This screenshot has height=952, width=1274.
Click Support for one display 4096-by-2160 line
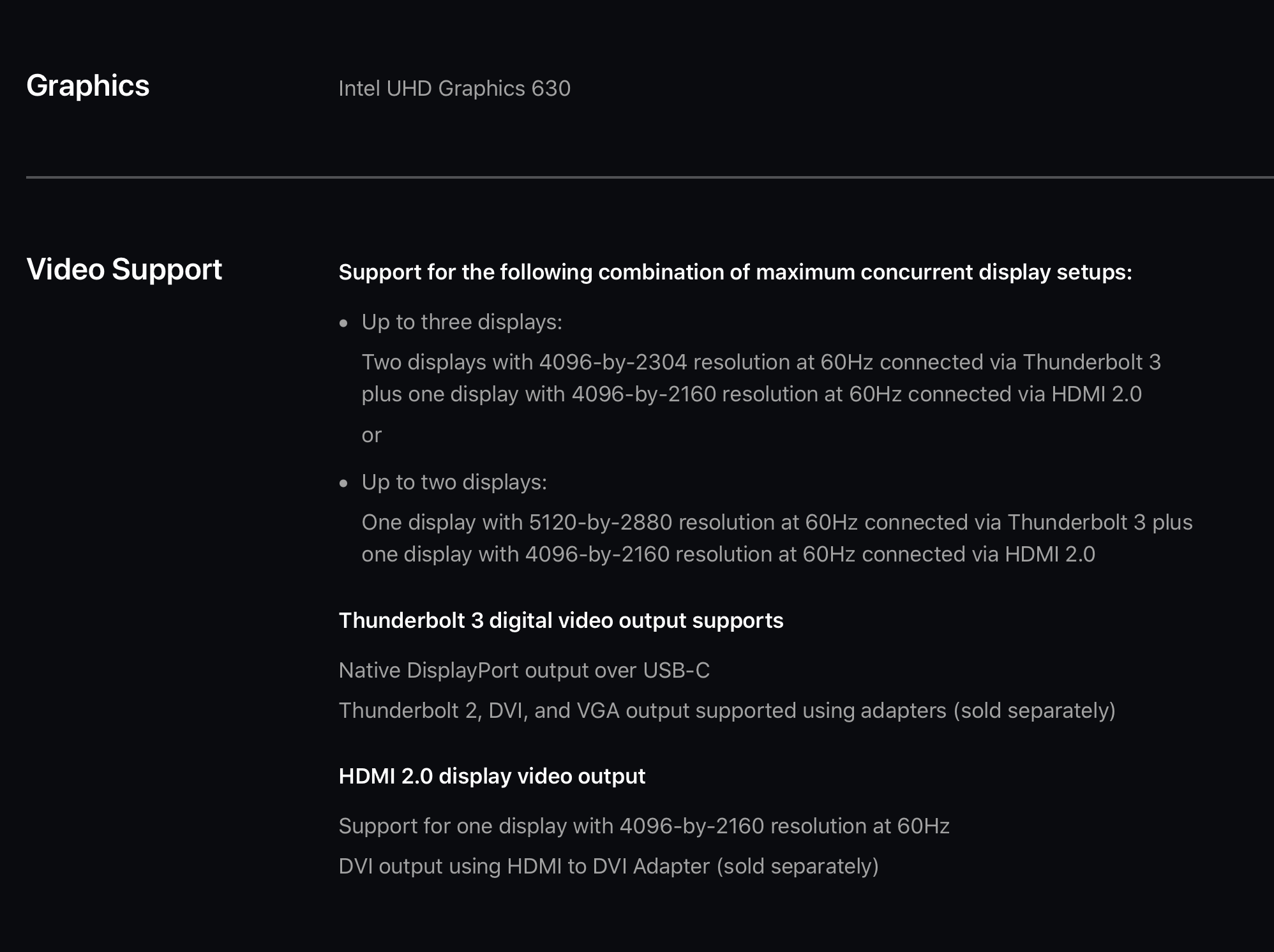644,826
